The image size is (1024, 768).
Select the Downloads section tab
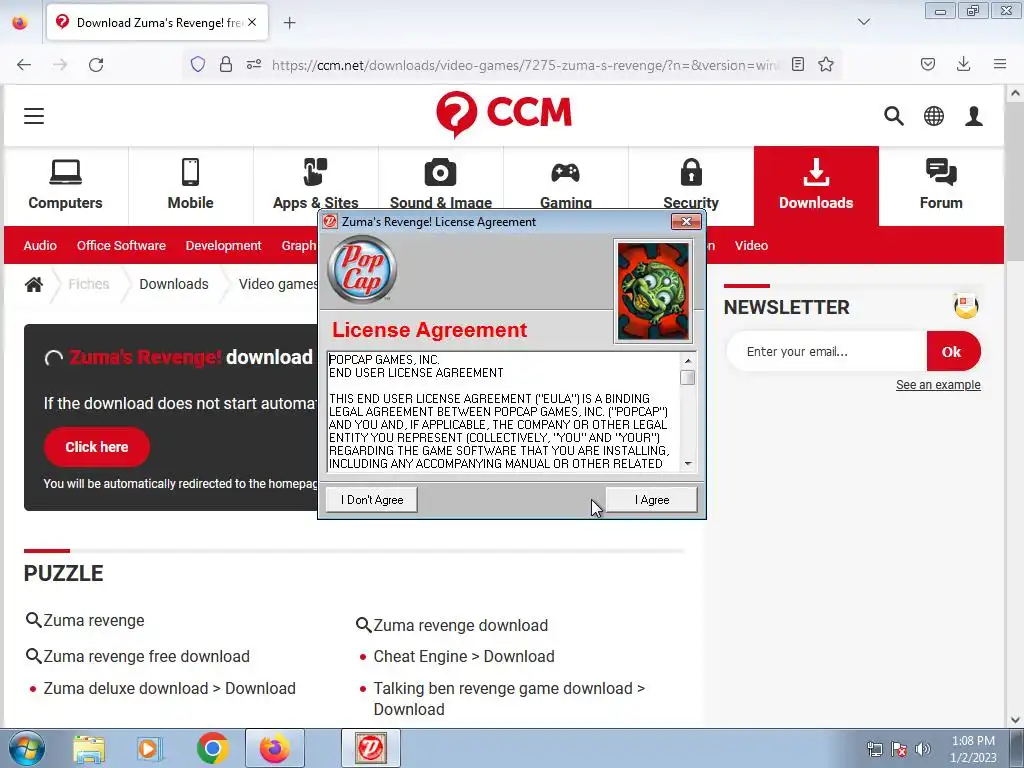816,185
